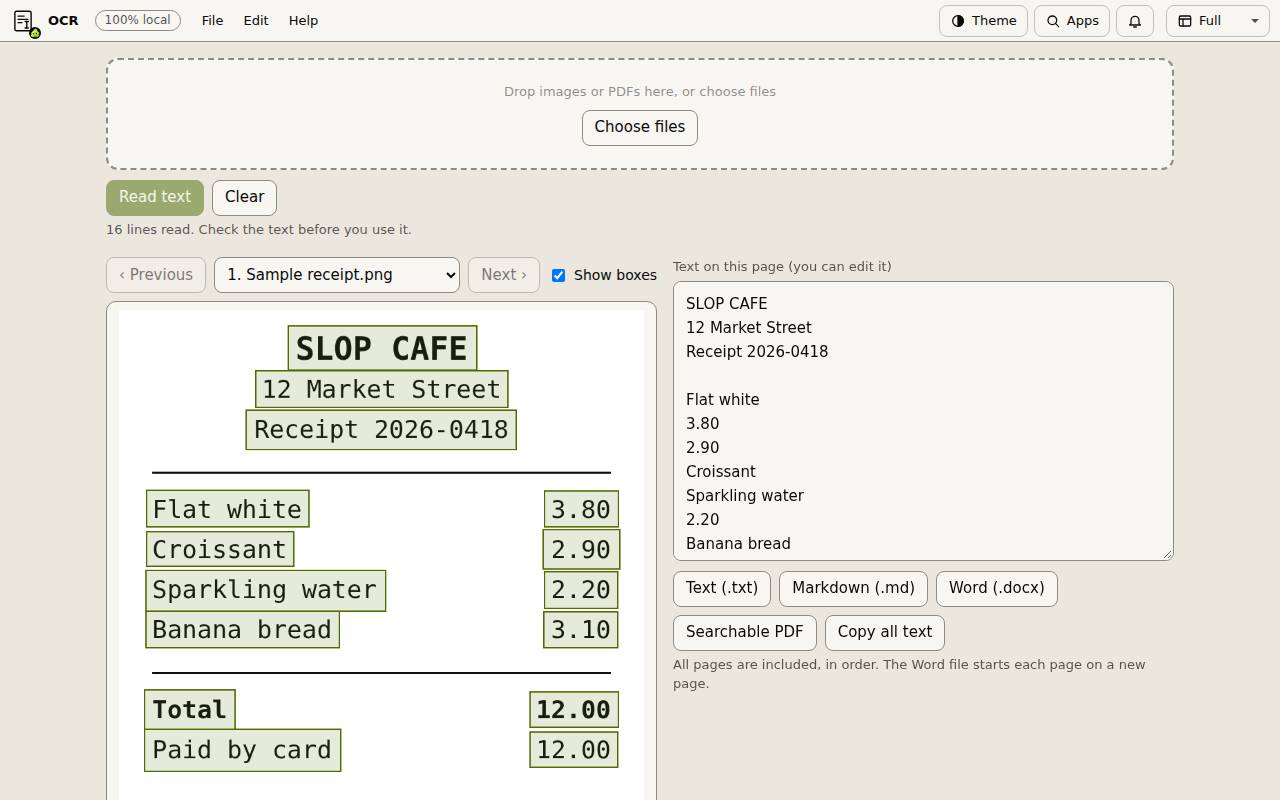This screenshot has height=800, width=1280.
Task: Select the 12 Market Street box
Action: click(382, 389)
